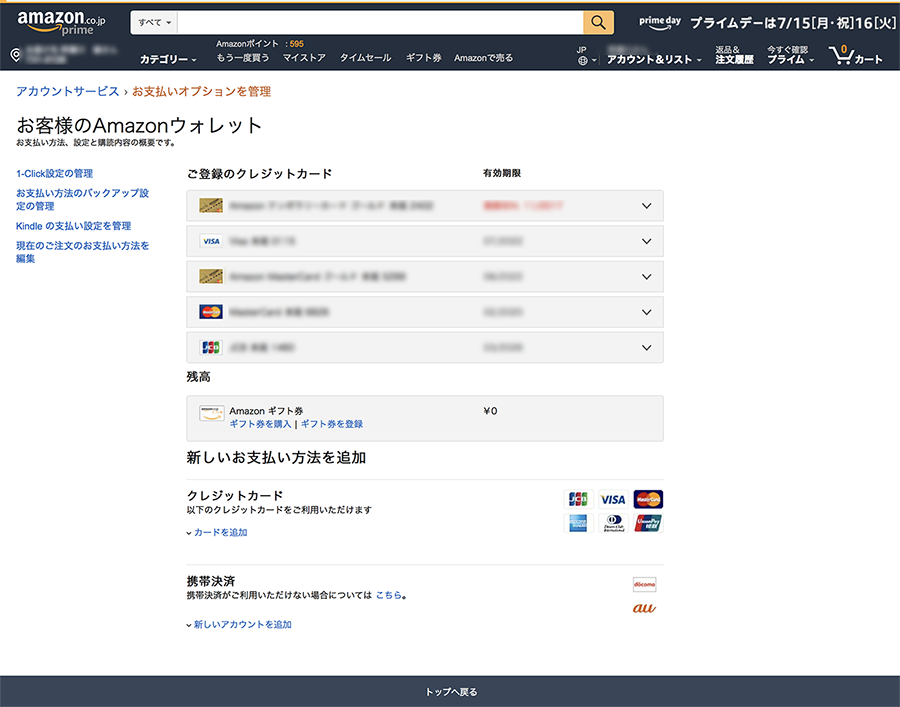Open the cart icon
Image resolution: width=900 pixels, height=707 pixels.
855,56
